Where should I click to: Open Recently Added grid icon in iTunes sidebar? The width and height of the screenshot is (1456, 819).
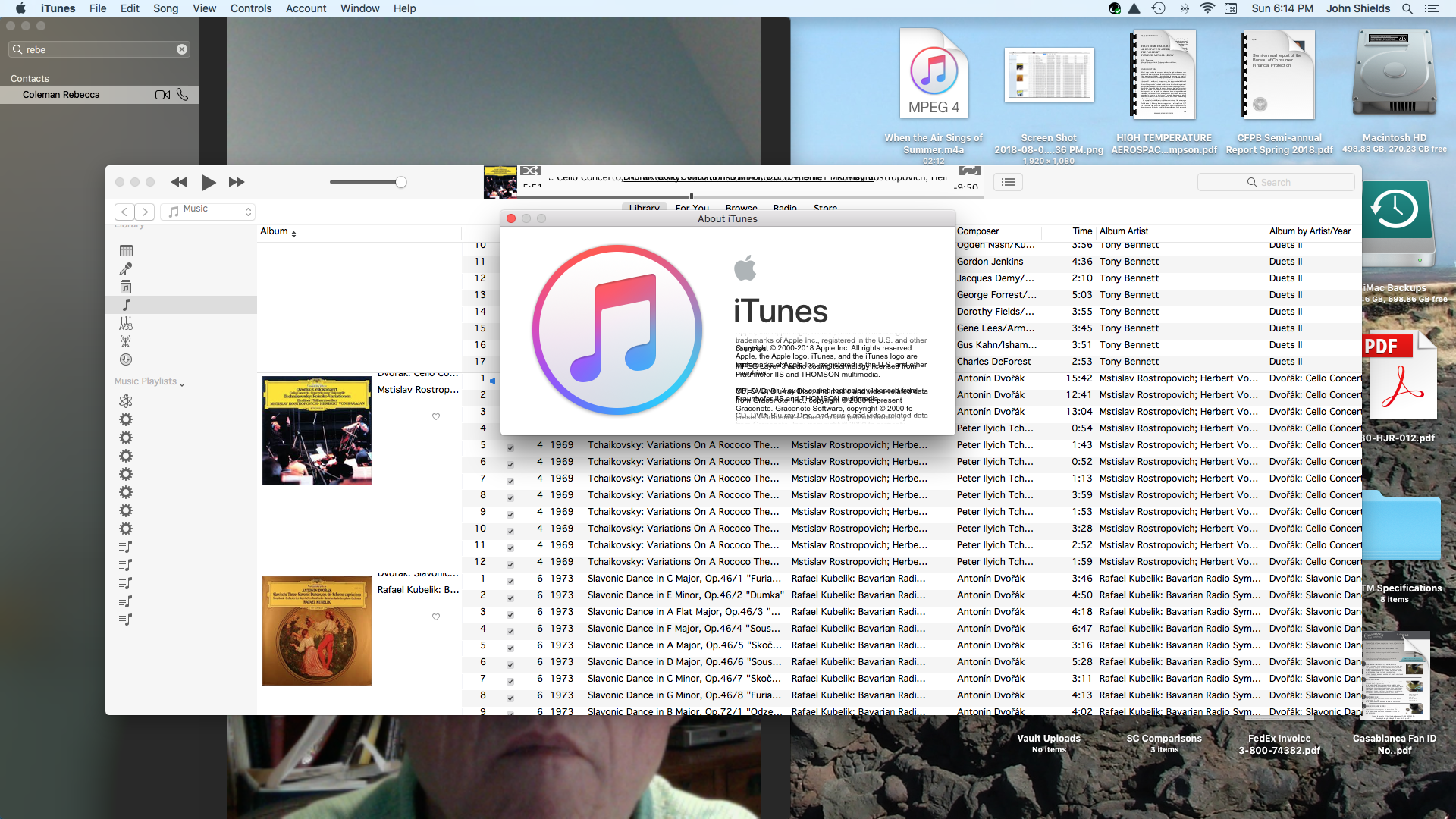(x=126, y=251)
